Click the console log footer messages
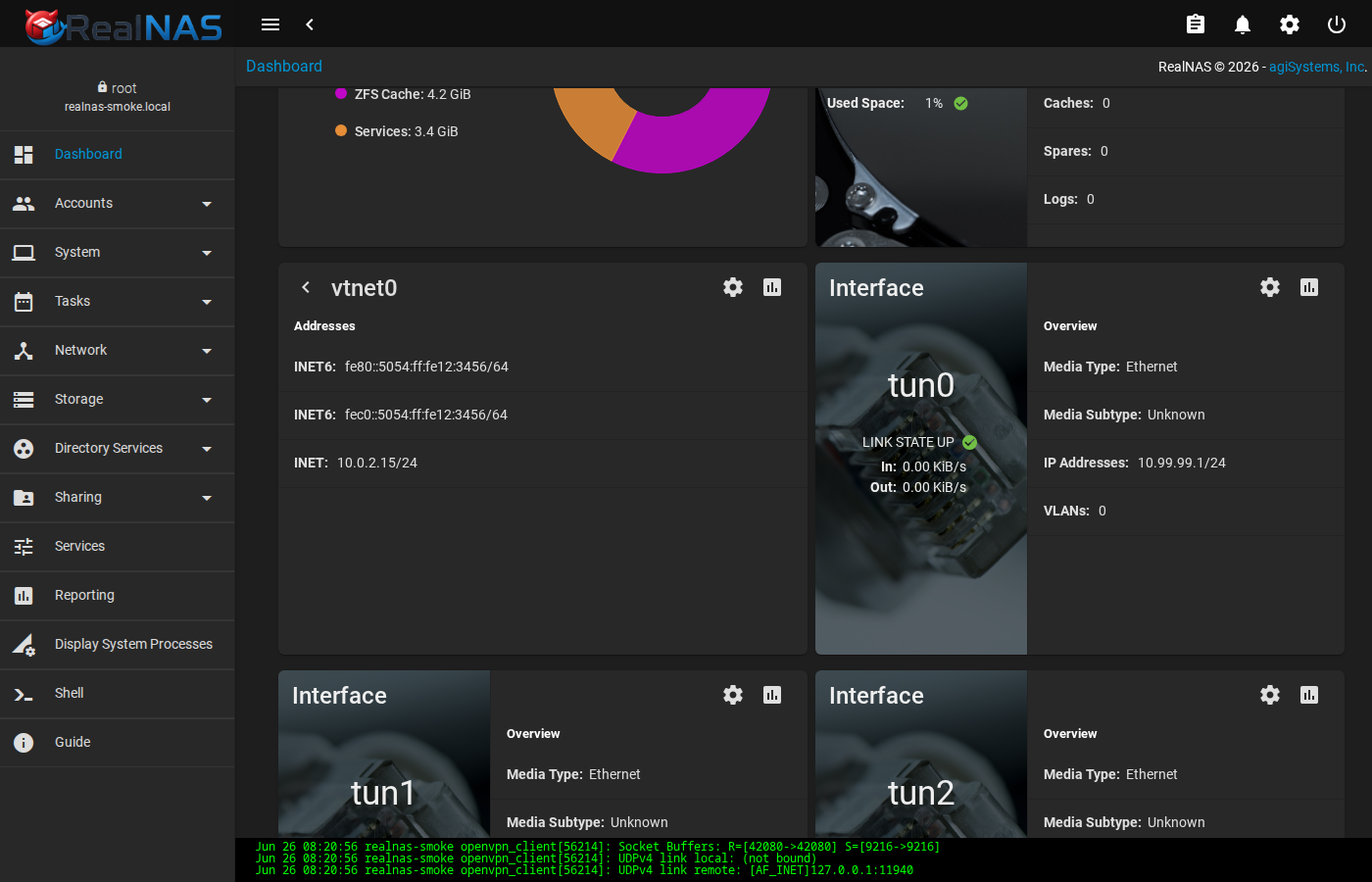Screen dimensions: 1372x882 [804, 858]
